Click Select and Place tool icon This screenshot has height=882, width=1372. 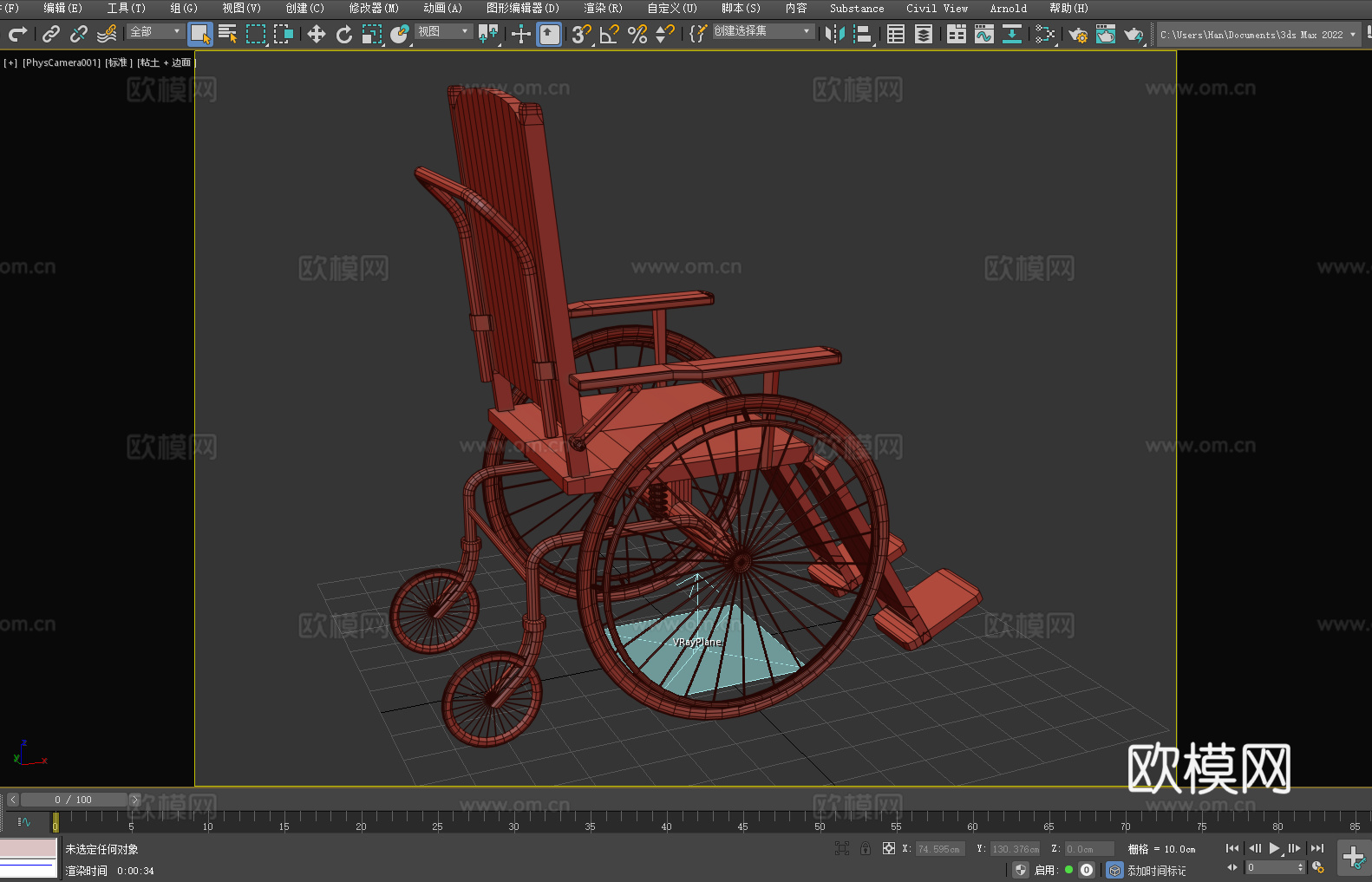point(400,34)
